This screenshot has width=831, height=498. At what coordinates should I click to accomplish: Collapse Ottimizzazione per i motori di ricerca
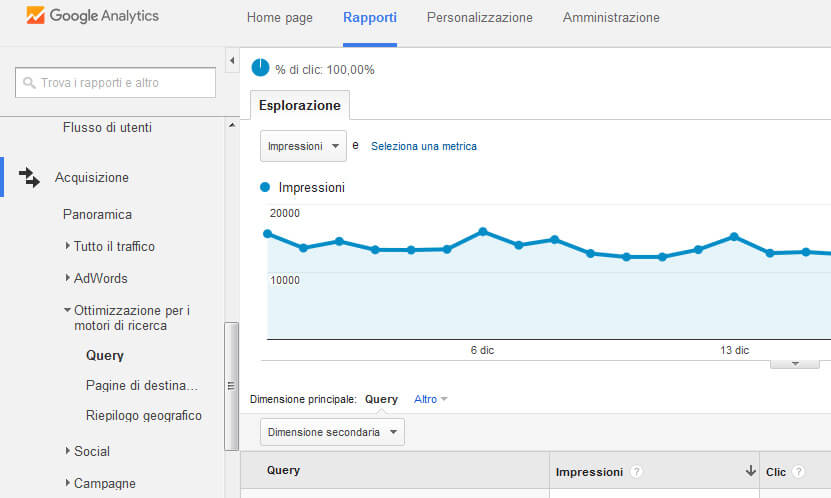pos(67,310)
